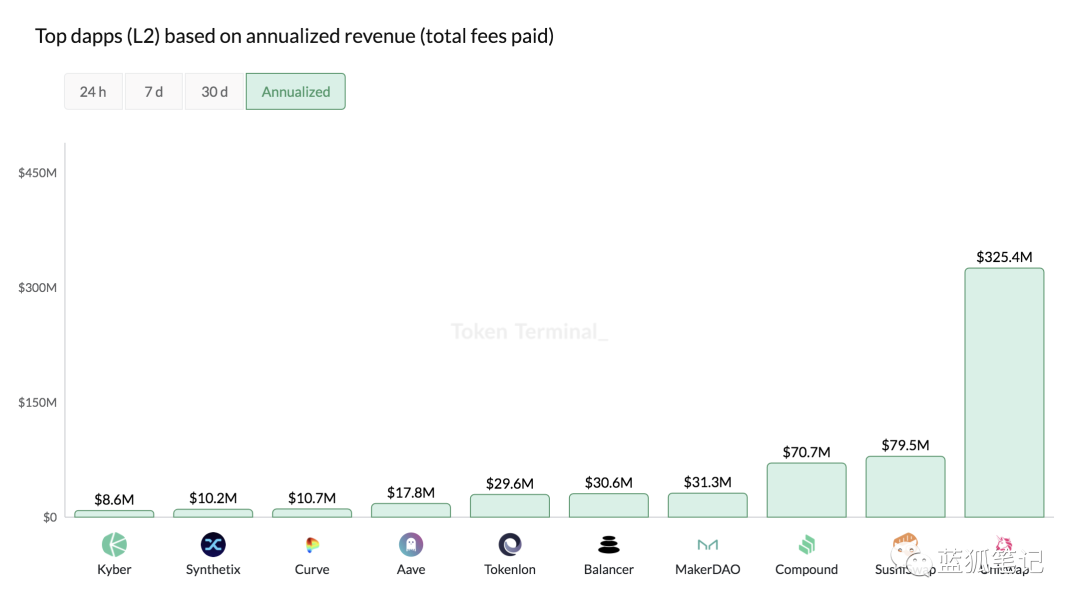
Task: Select the 7 d timeframe tab
Action: pos(154,91)
